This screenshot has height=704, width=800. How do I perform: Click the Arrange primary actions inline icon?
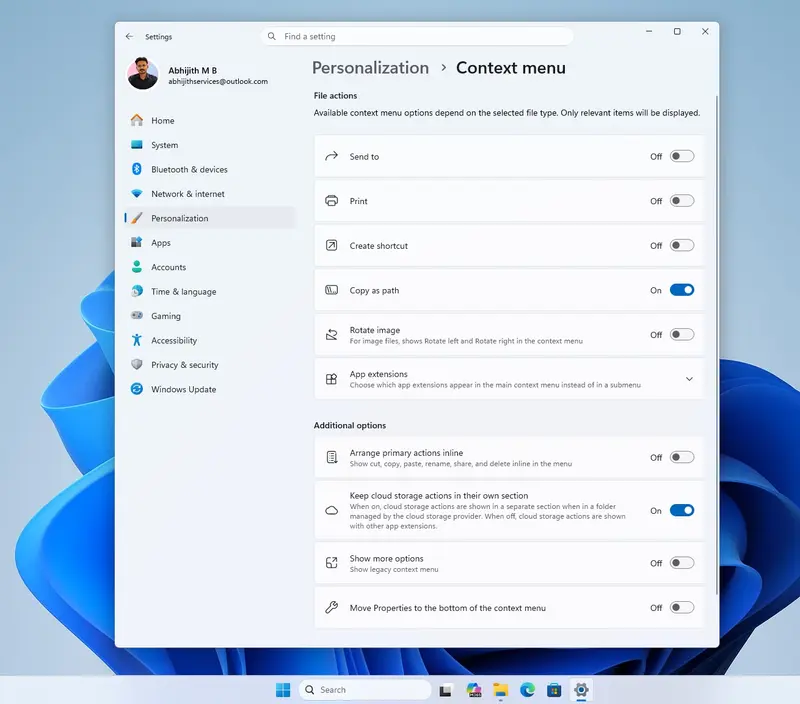pos(332,458)
